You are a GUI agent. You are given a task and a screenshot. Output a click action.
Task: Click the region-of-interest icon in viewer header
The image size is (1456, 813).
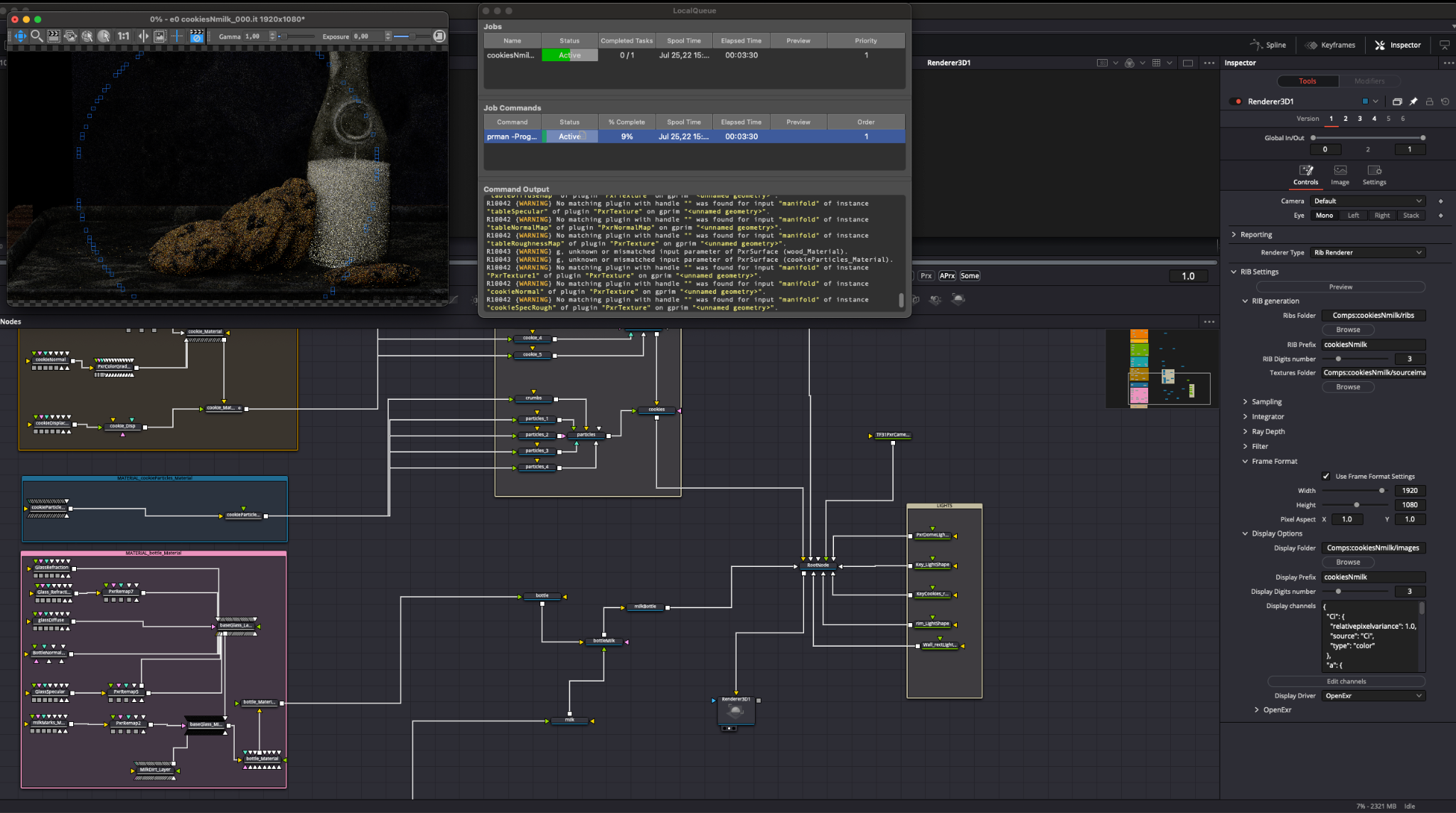point(1102,63)
